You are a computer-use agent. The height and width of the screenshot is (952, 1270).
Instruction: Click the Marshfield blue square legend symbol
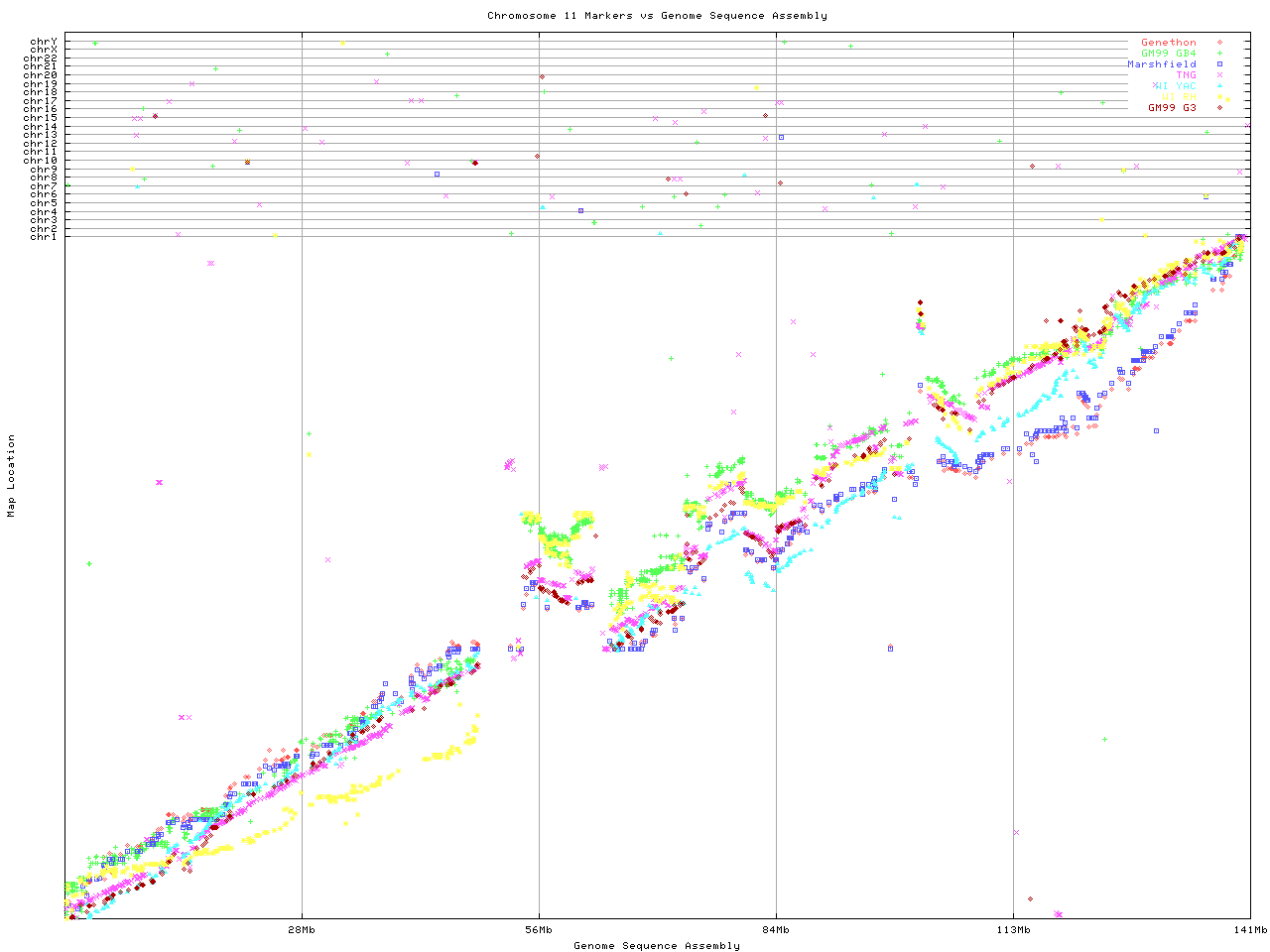click(x=1219, y=64)
